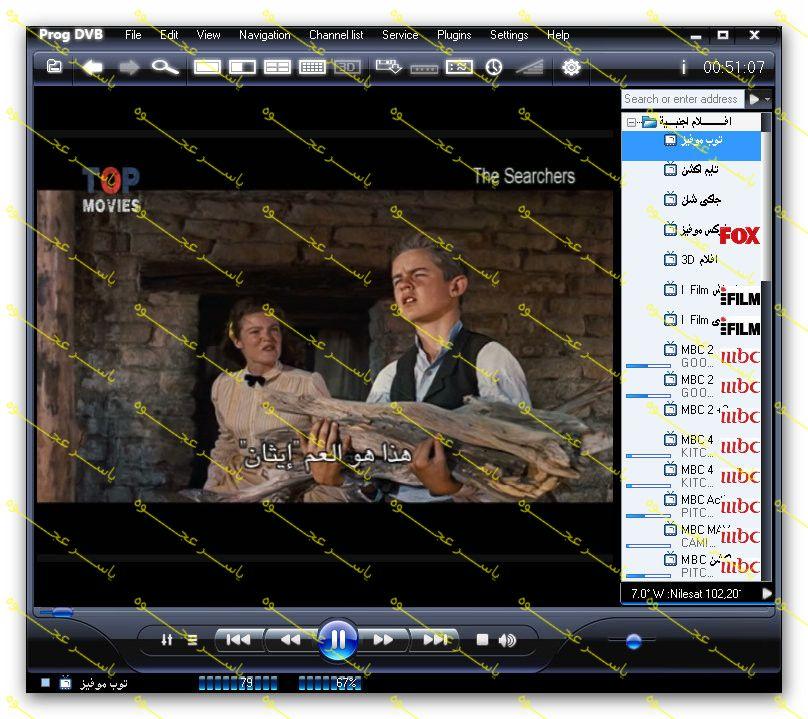Open the View menu

[208, 35]
